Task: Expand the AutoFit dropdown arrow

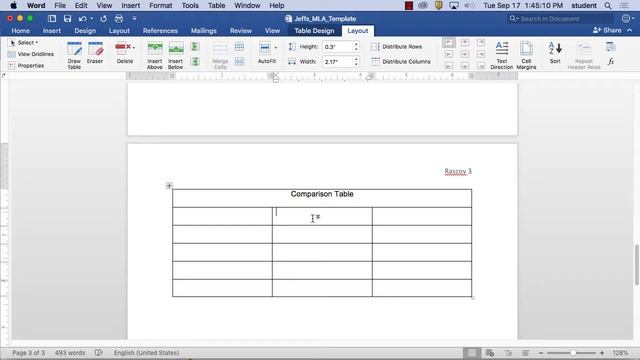Action: 276,48
